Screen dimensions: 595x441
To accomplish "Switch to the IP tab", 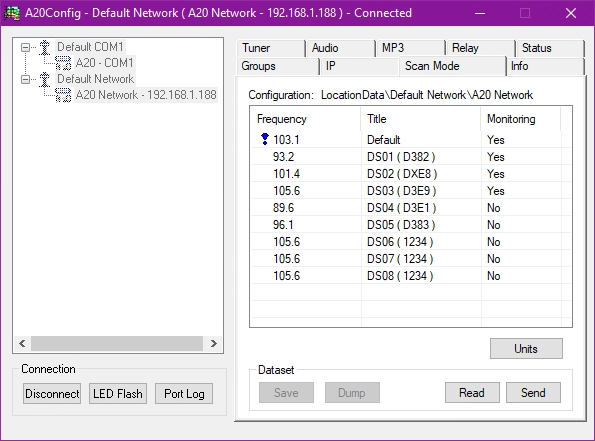I will point(359,66).
